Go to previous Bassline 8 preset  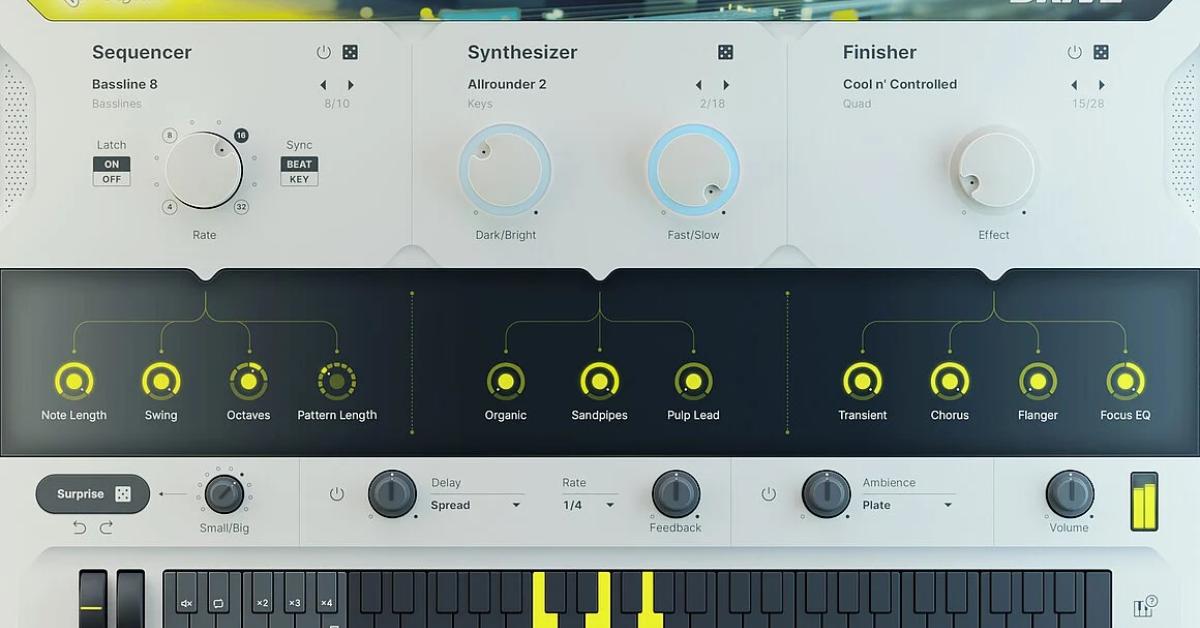coord(323,84)
